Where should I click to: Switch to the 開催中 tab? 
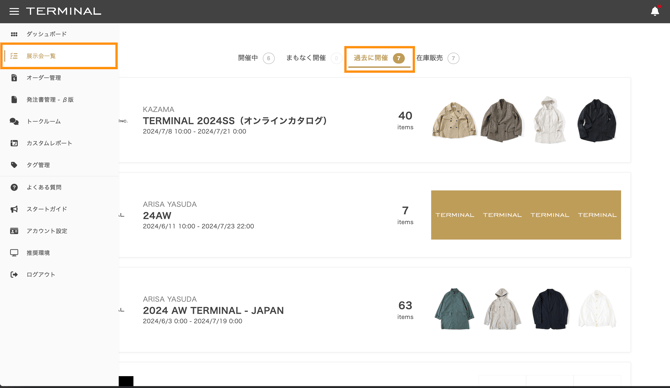click(256, 58)
